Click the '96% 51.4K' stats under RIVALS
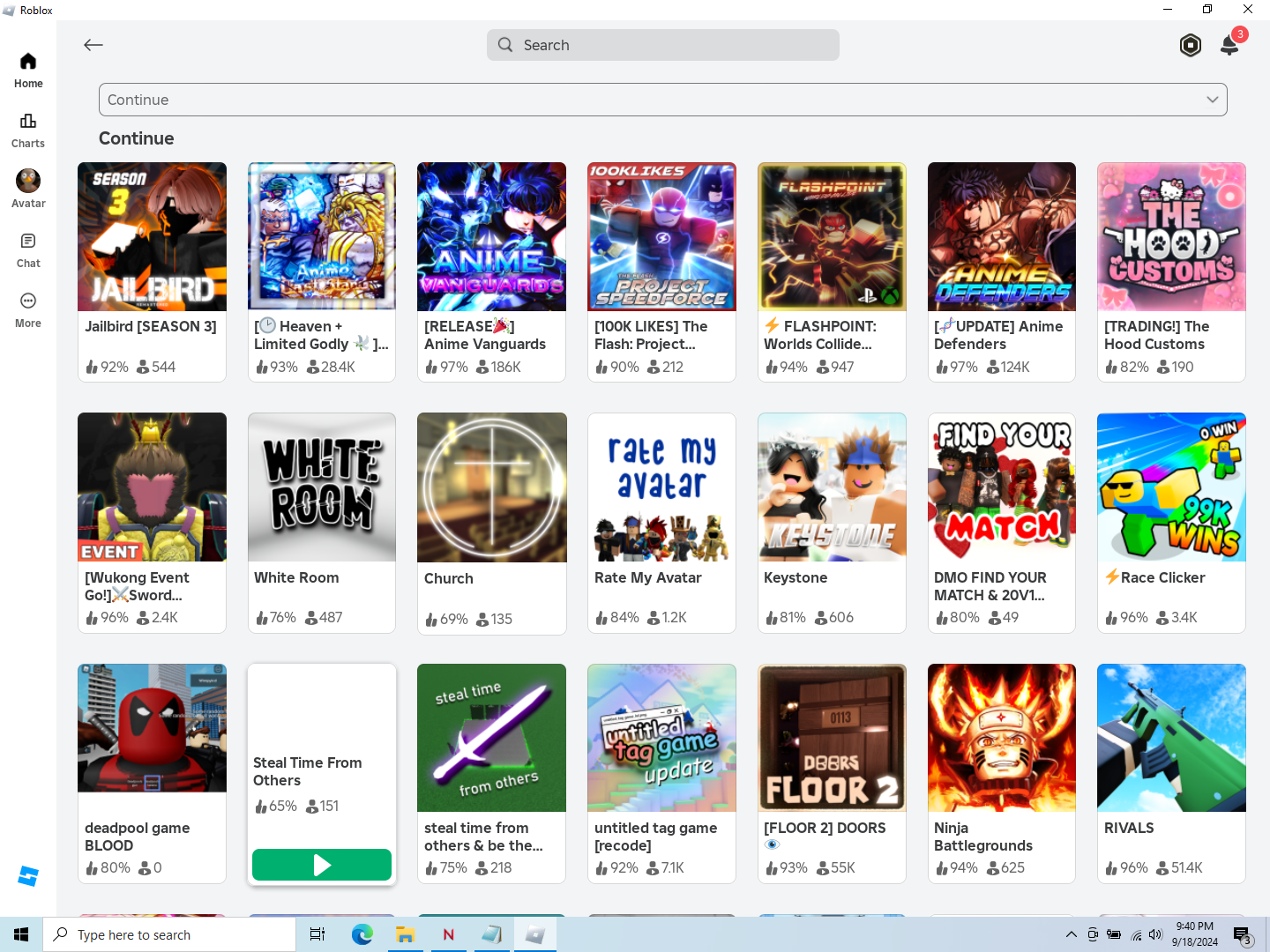This screenshot has width=1270, height=952. pos(1154,867)
